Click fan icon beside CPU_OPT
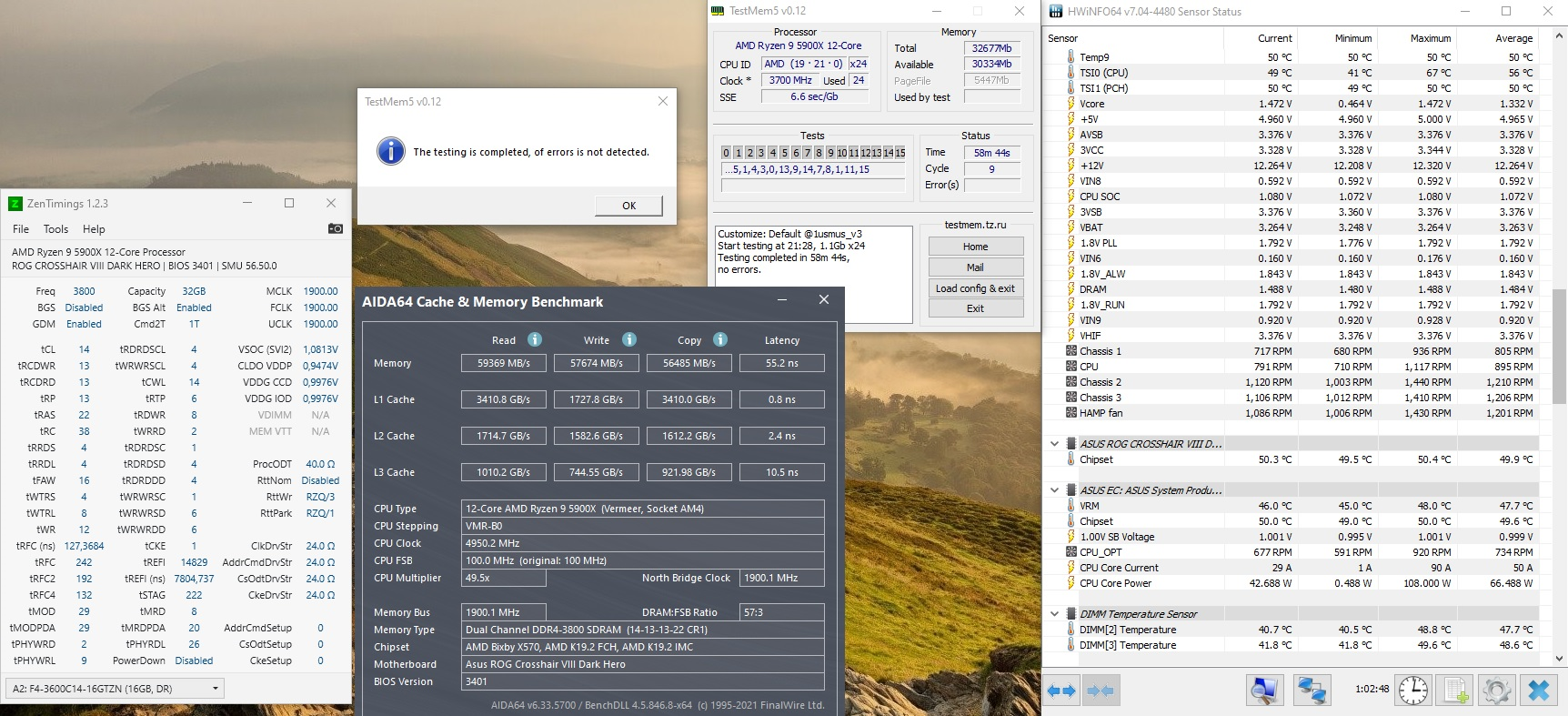The image size is (1568, 716). [1070, 552]
